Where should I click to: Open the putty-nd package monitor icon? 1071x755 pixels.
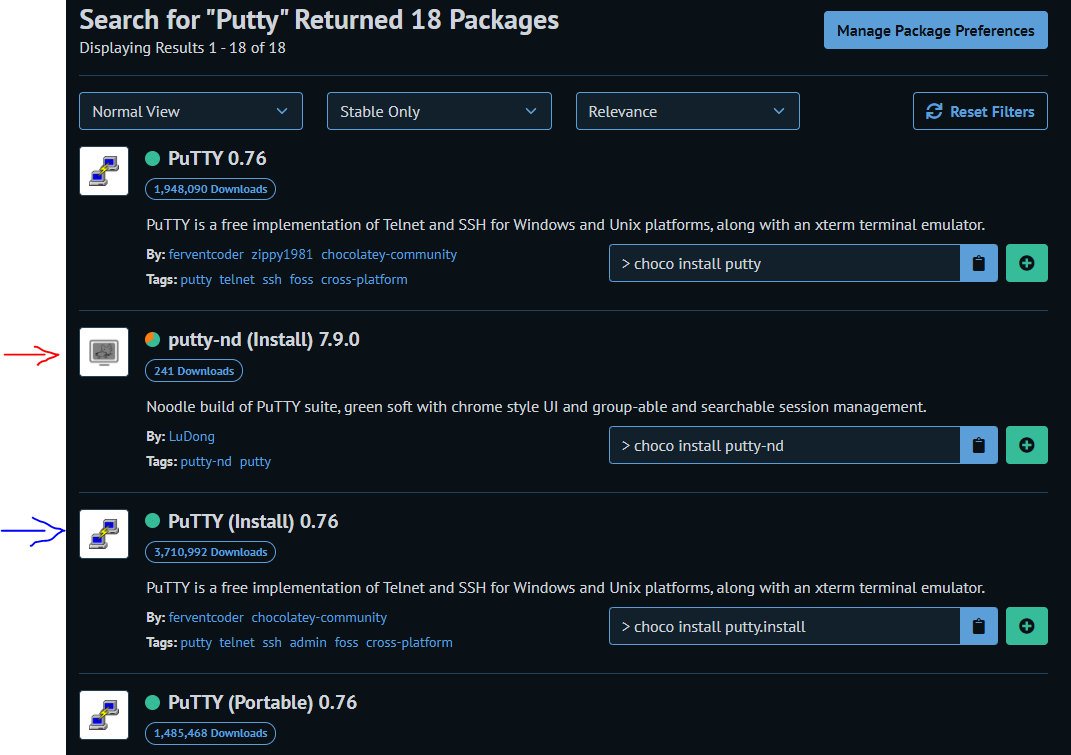tap(104, 352)
